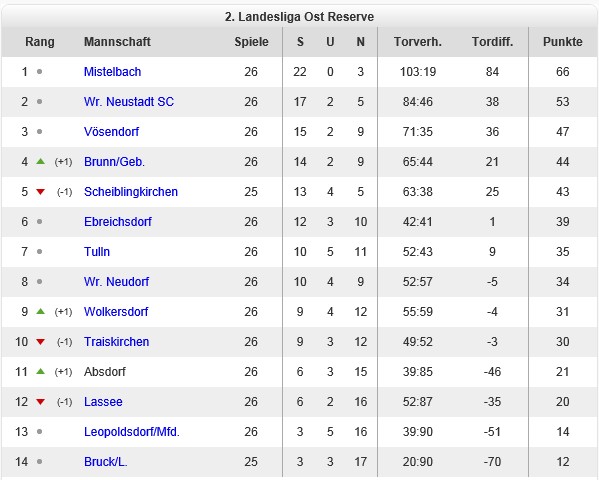Click the Punkte column header

(563, 42)
